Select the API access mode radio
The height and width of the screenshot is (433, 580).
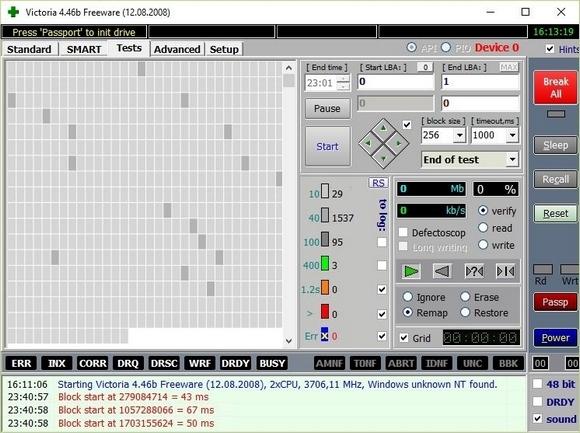click(411, 47)
